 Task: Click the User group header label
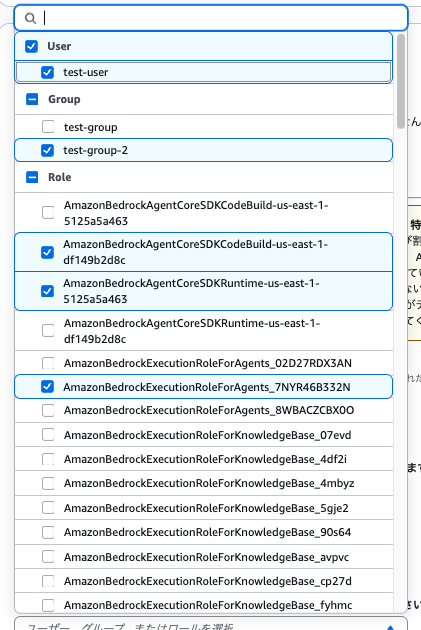click(x=59, y=46)
